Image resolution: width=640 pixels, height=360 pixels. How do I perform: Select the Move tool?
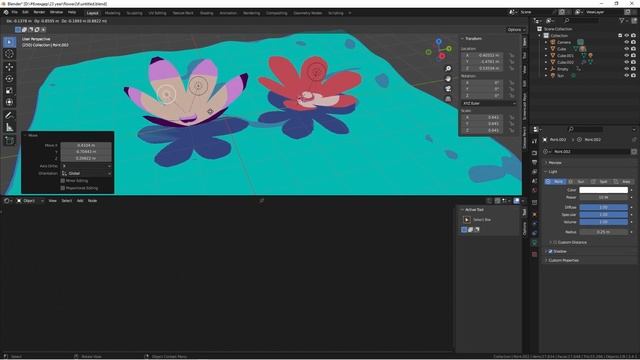[x=9, y=67]
